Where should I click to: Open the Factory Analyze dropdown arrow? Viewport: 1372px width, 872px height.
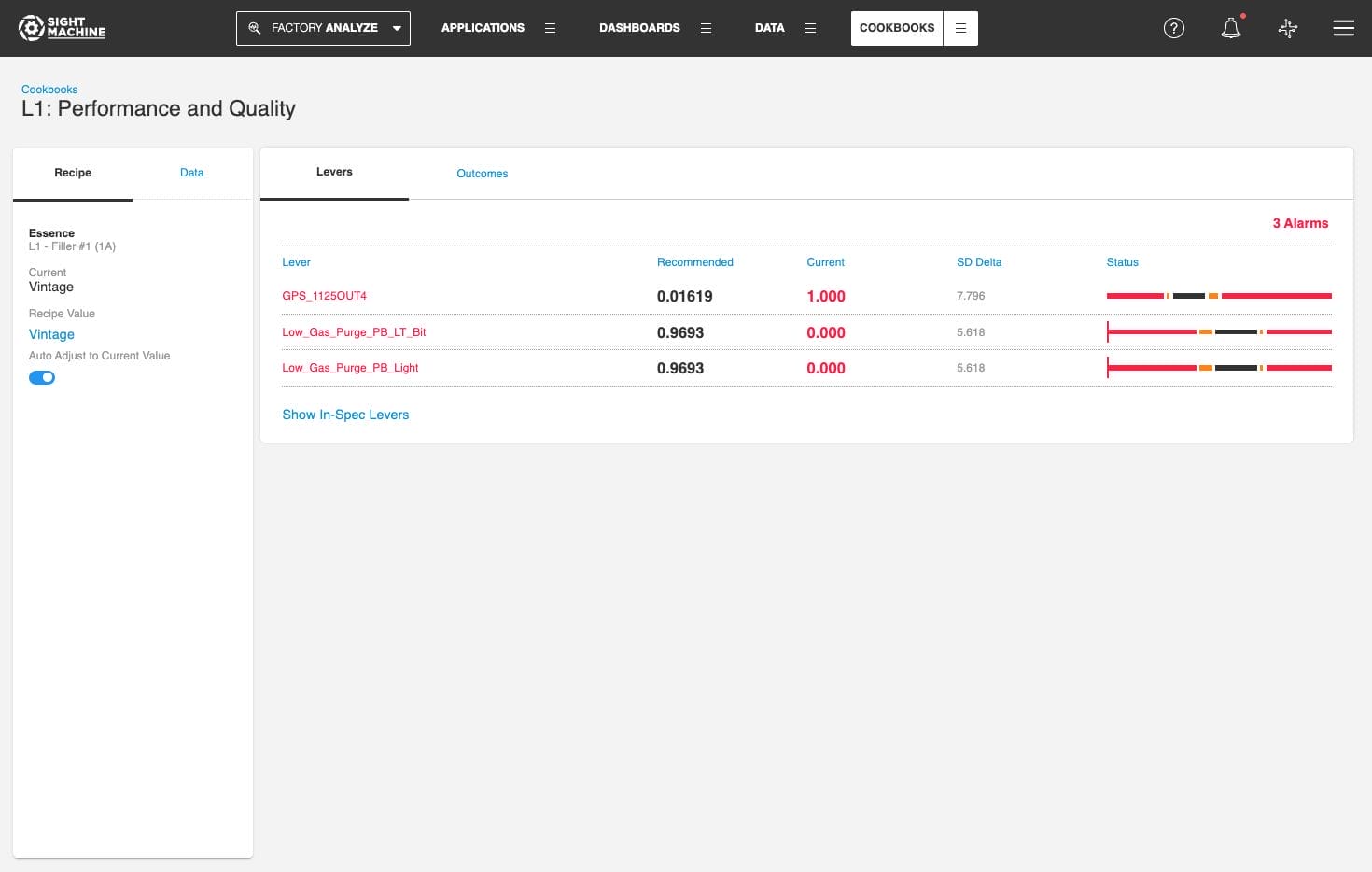tap(397, 28)
